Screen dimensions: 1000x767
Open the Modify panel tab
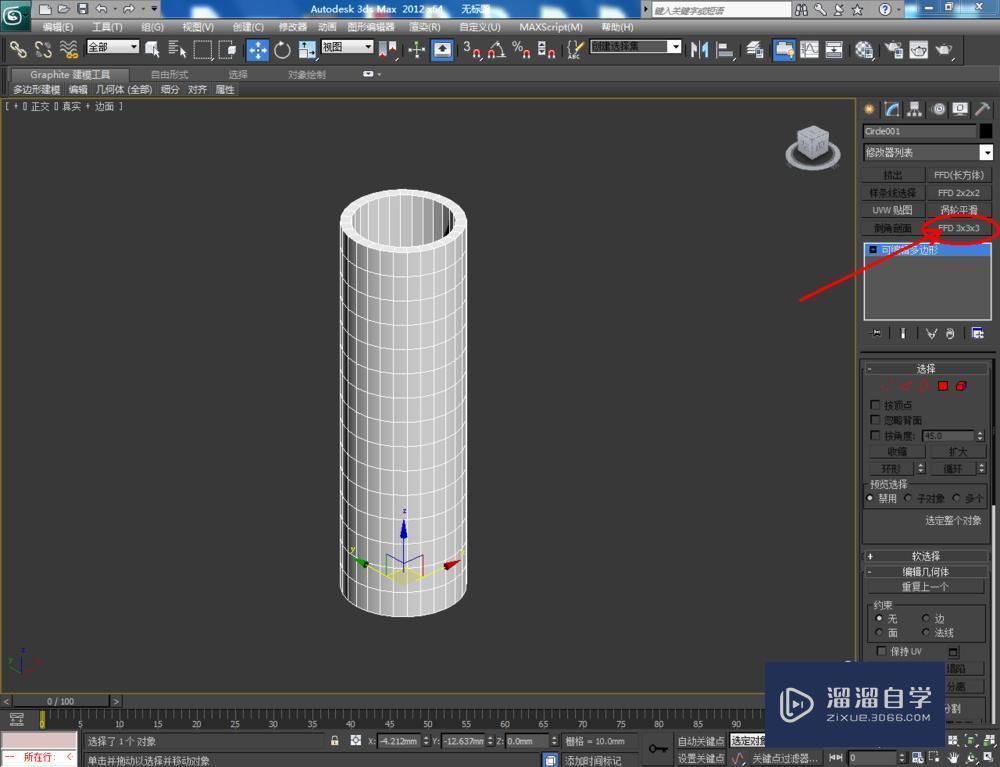pyautogui.click(x=891, y=109)
